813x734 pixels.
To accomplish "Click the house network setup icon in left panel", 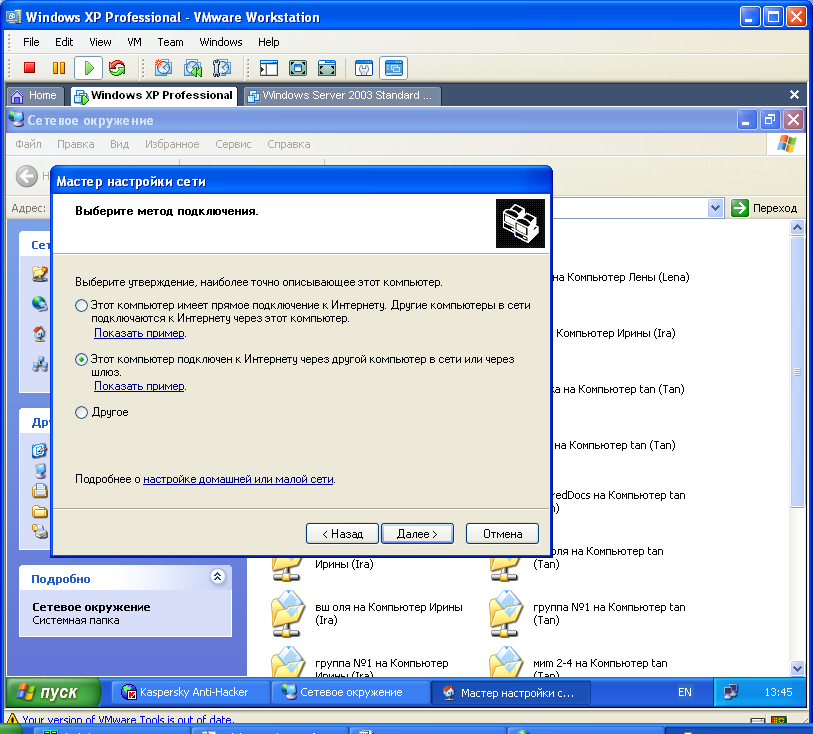I will pyautogui.click(x=39, y=333).
